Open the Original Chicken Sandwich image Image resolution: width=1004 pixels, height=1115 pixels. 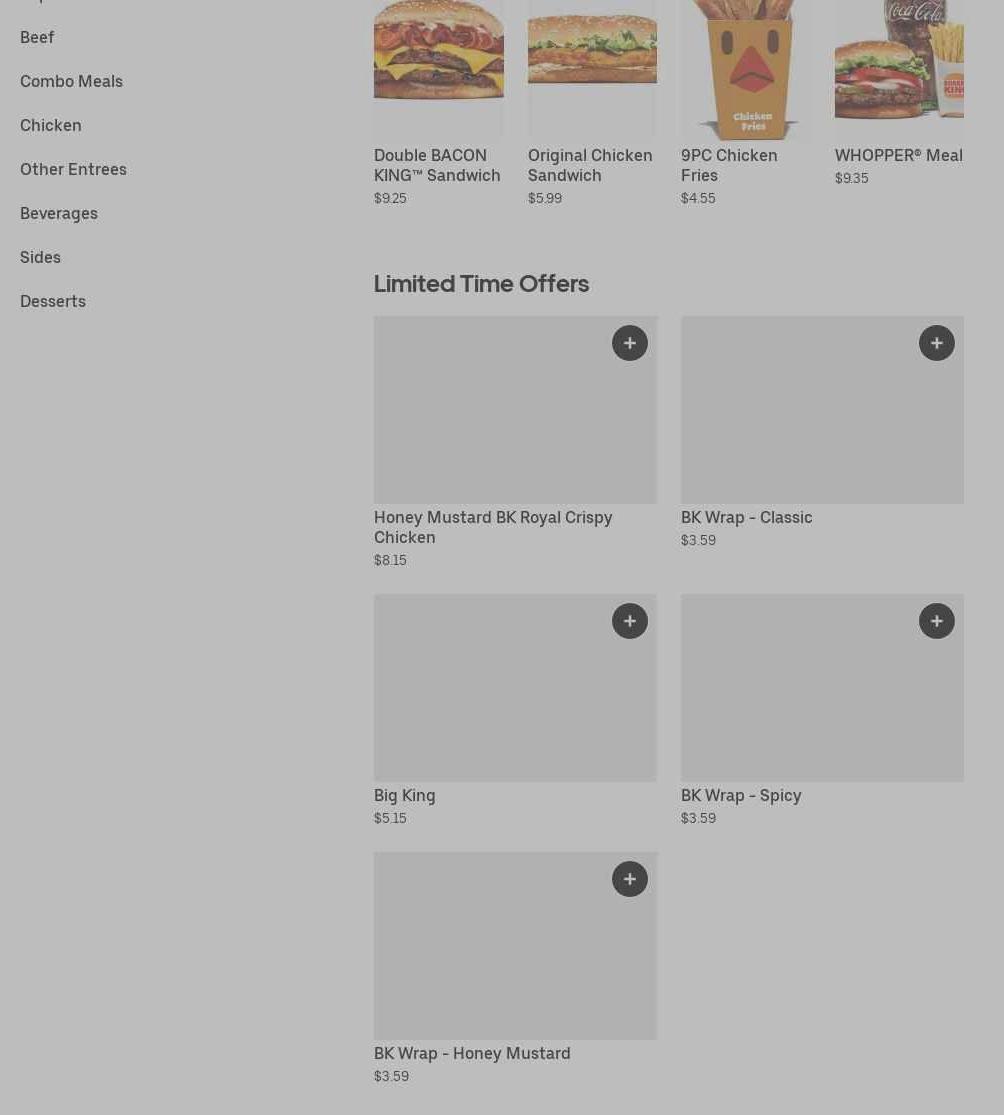(592, 70)
